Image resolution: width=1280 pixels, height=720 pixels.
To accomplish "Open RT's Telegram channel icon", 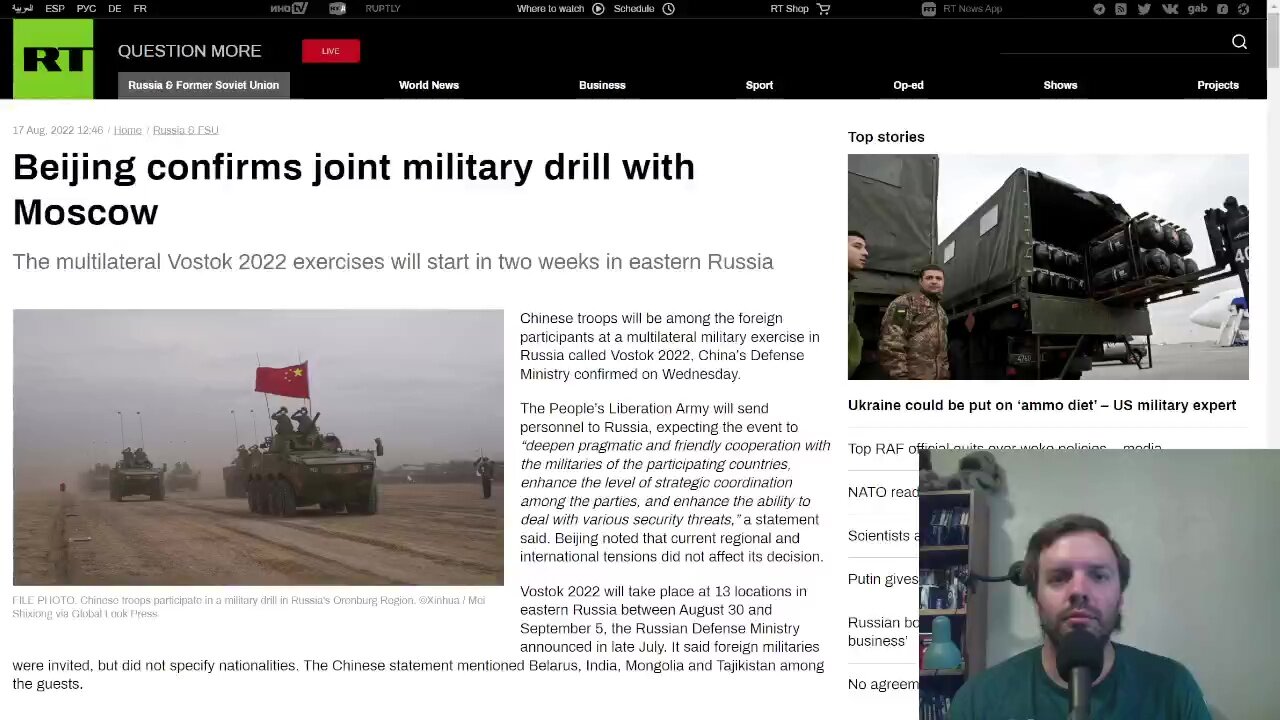I will 1099,9.
